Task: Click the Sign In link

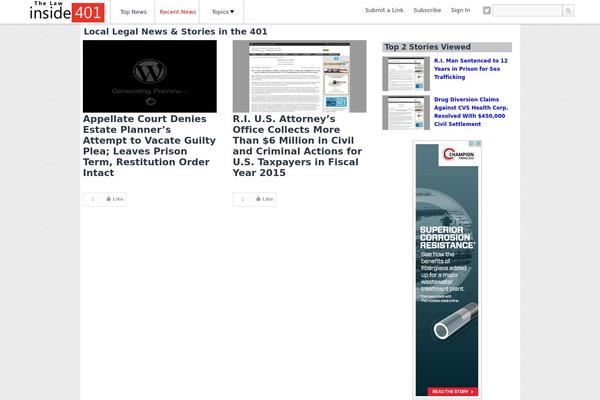Action: 460,10
